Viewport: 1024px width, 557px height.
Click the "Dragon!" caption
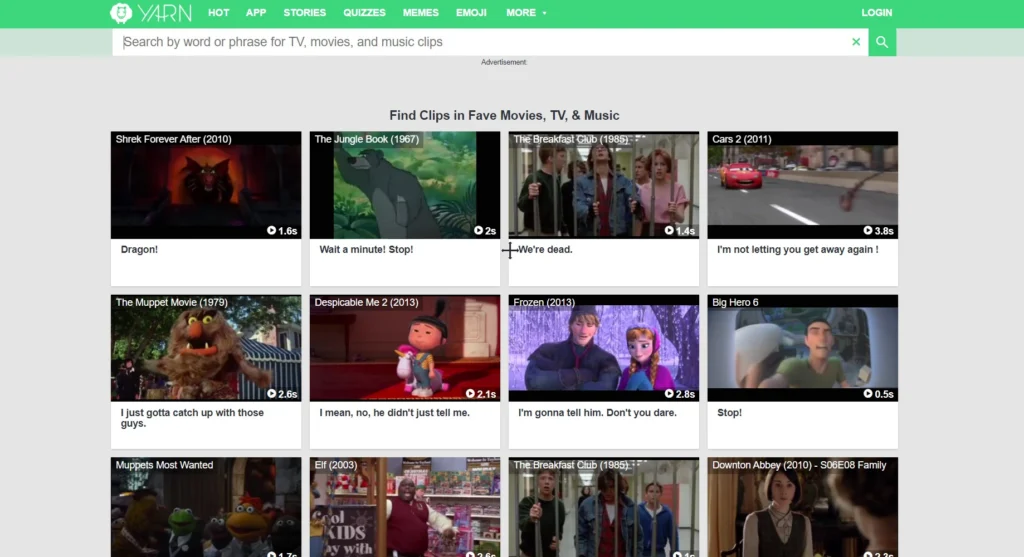click(139, 249)
